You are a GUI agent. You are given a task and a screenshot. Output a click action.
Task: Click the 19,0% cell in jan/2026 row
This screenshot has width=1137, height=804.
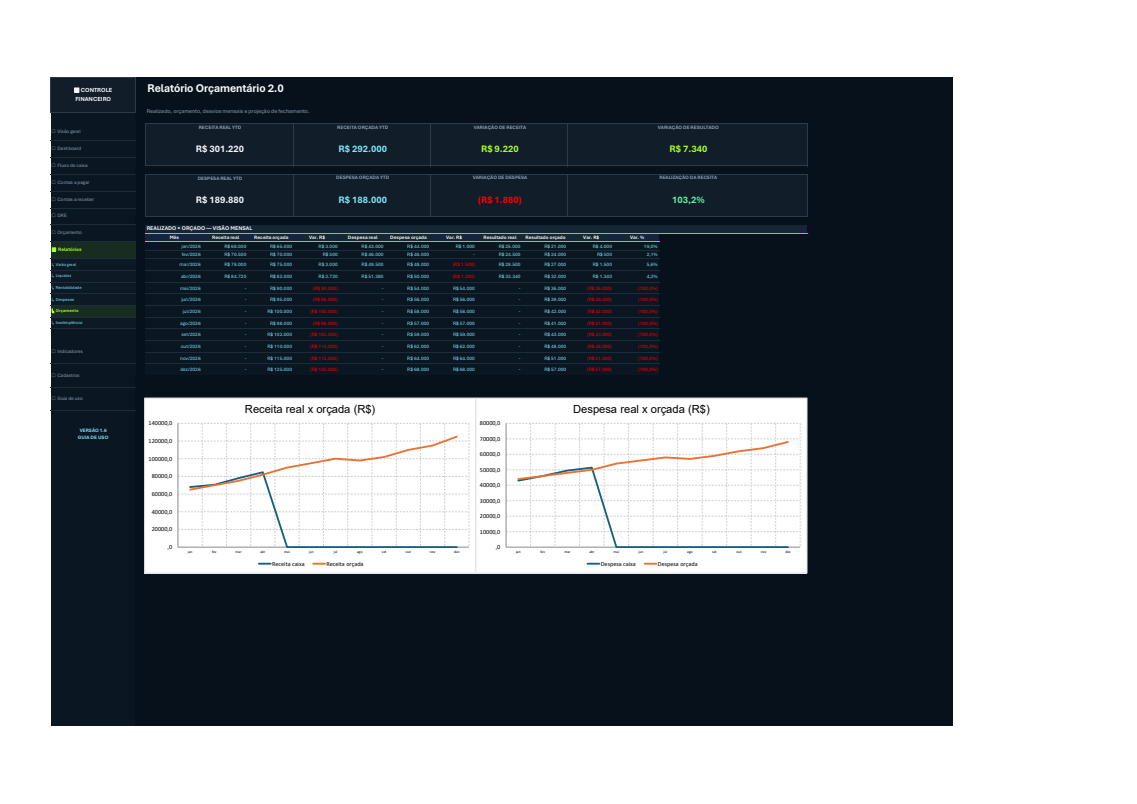point(650,246)
